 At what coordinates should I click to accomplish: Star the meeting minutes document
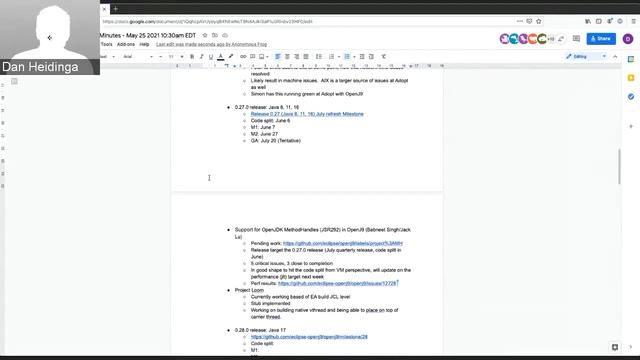[x=205, y=36]
